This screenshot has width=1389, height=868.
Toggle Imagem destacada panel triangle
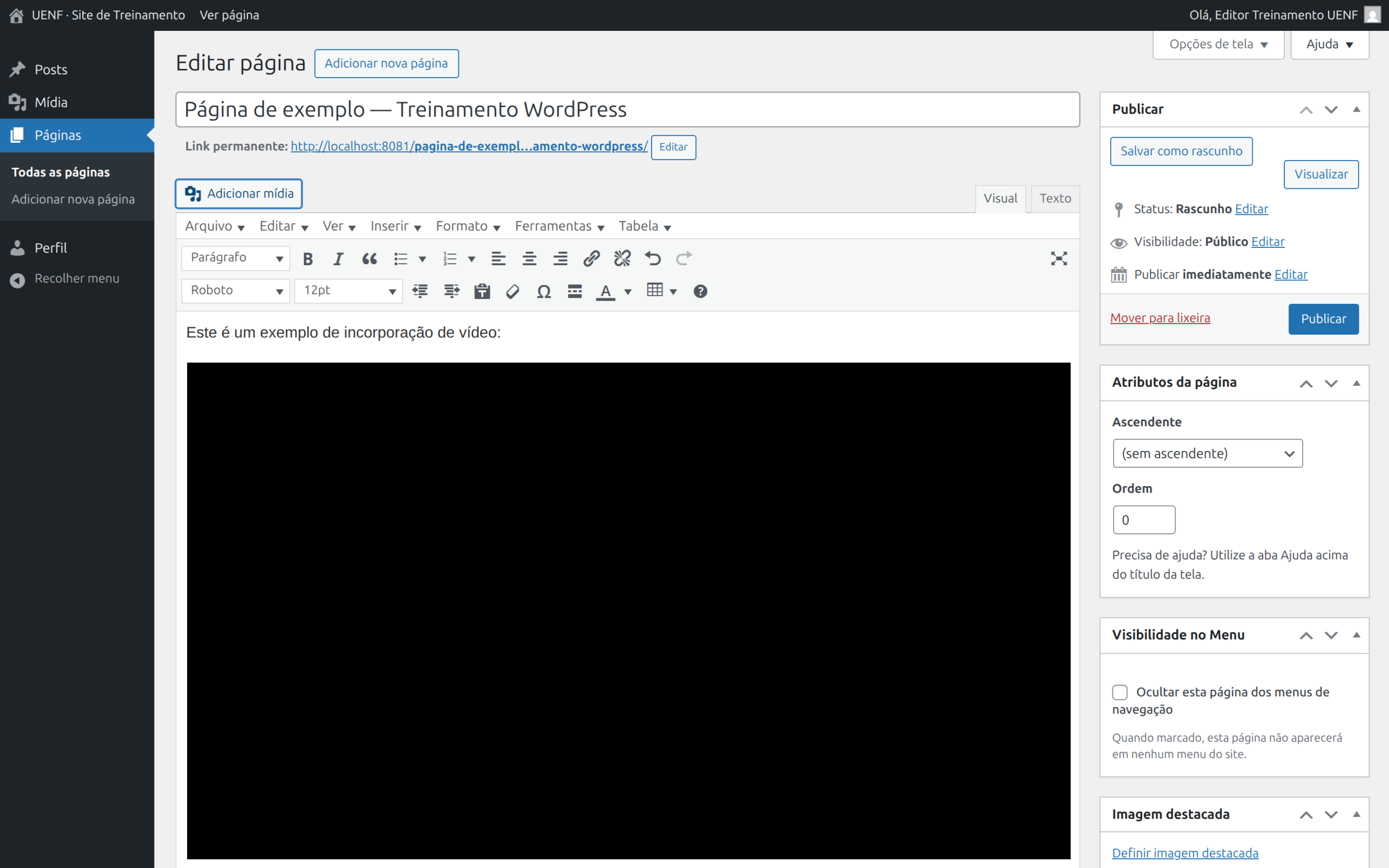pyautogui.click(x=1356, y=814)
